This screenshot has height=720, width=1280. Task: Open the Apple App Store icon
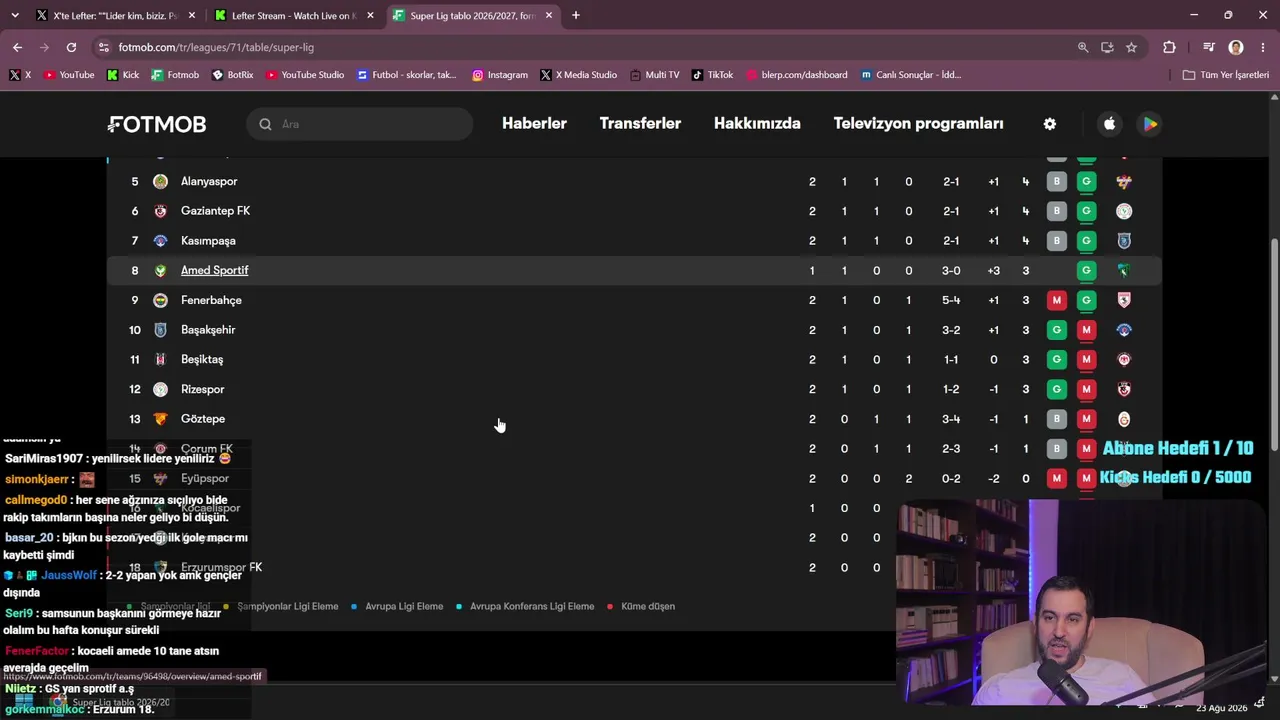click(x=1109, y=124)
